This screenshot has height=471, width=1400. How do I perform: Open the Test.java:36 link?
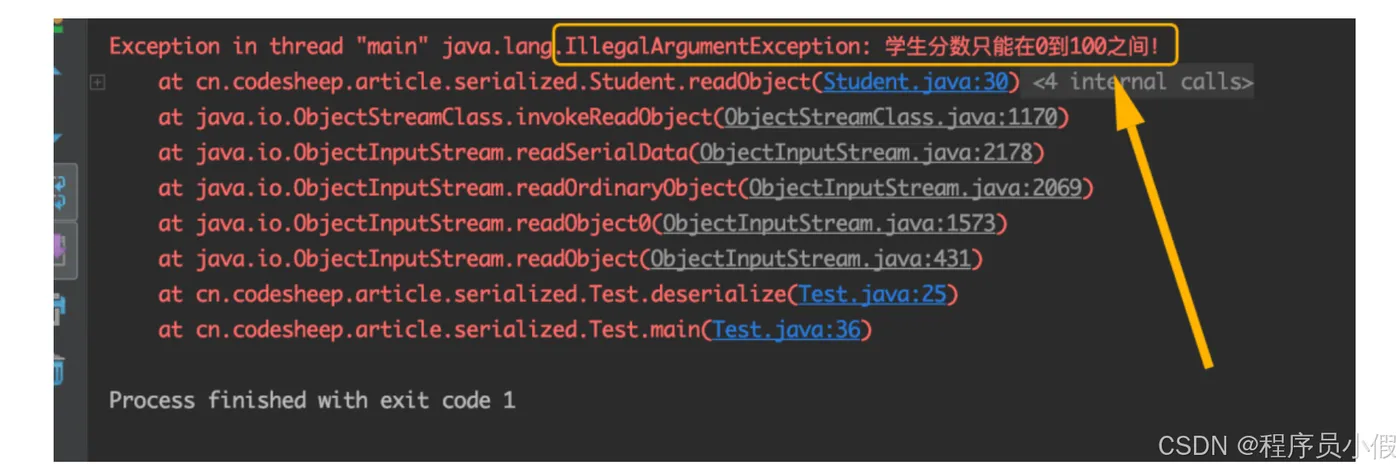coord(786,330)
